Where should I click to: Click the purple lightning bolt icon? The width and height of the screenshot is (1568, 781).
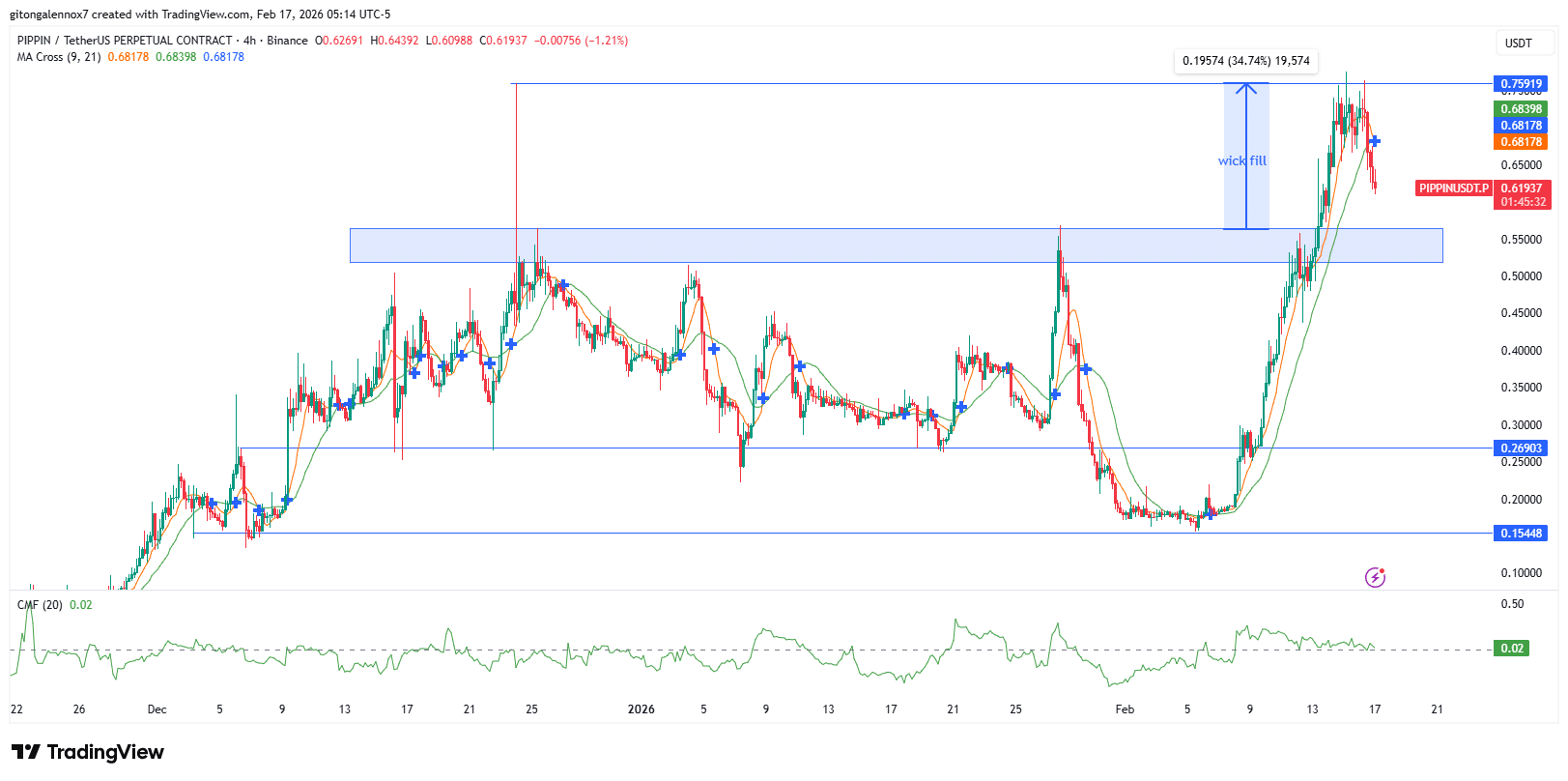click(1375, 578)
